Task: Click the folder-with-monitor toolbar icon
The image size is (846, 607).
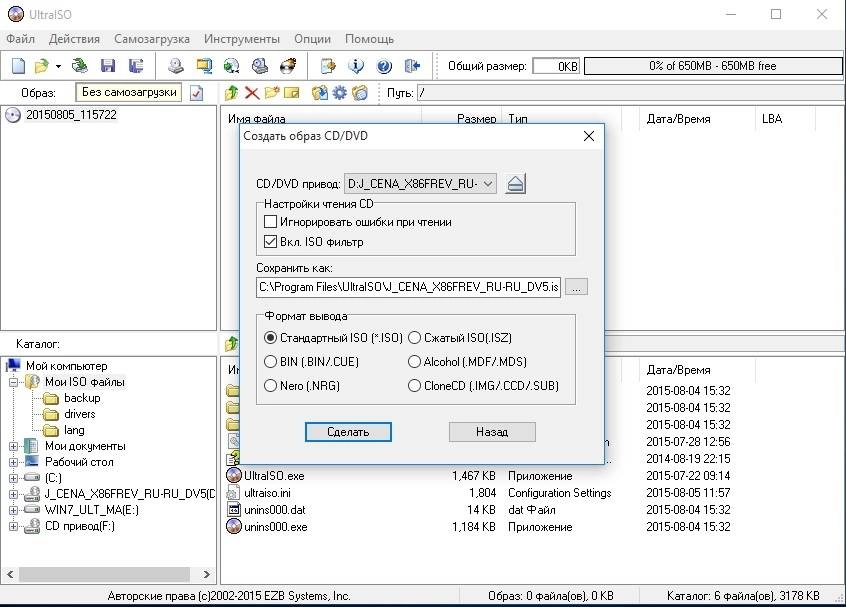Action: tap(204, 66)
